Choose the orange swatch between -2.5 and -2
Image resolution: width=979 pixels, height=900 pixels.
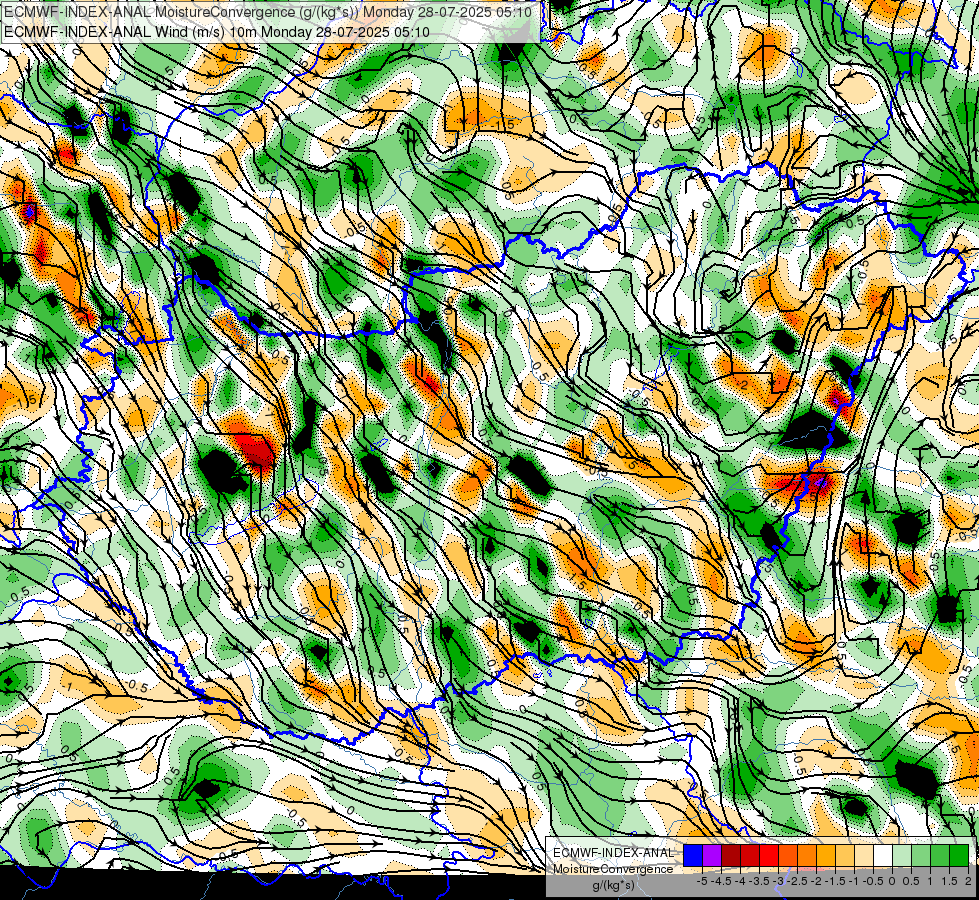pyautogui.click(x=807, y=855)
